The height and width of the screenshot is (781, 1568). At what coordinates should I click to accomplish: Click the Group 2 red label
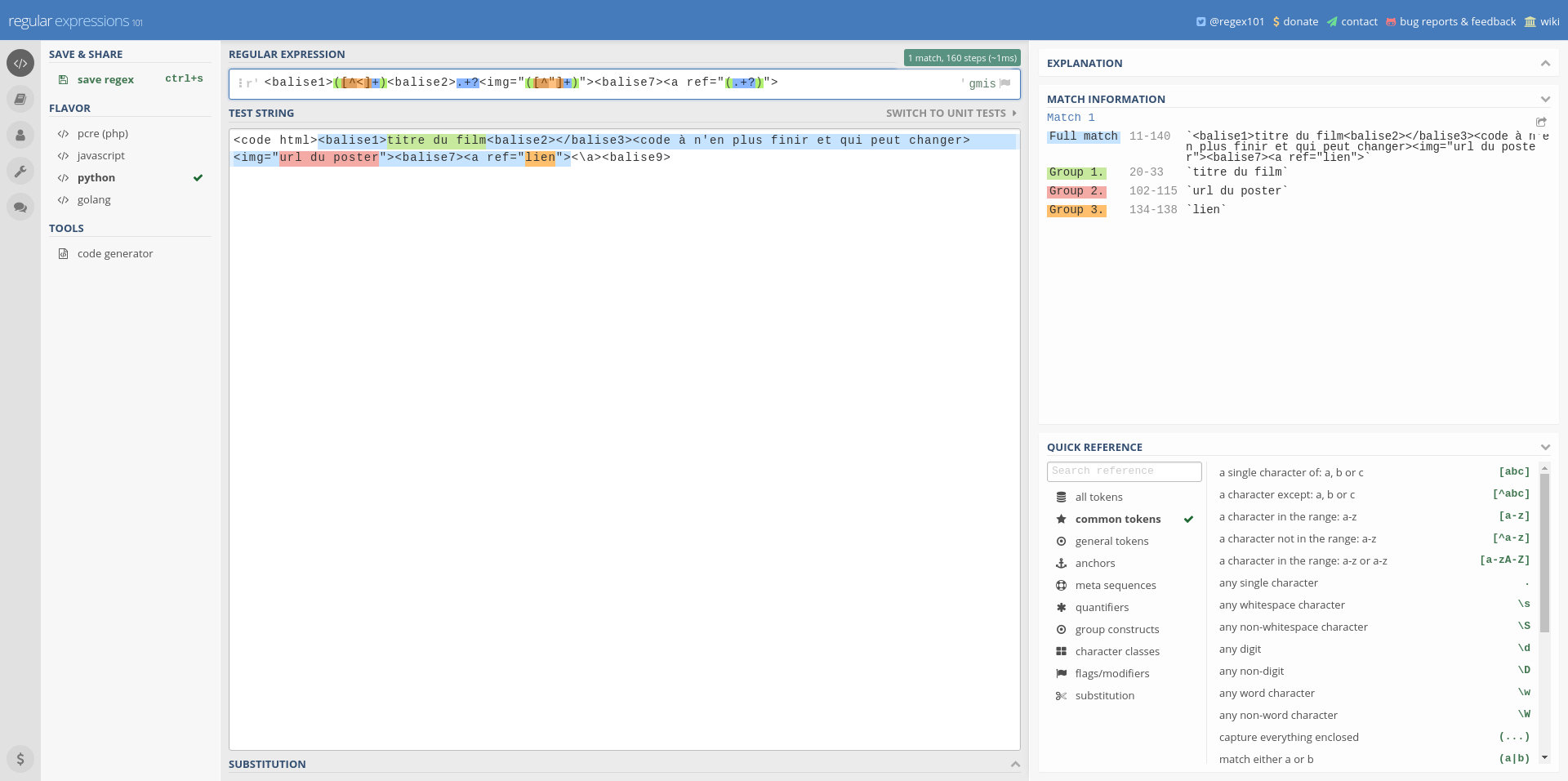click(x=1076, y=191)
